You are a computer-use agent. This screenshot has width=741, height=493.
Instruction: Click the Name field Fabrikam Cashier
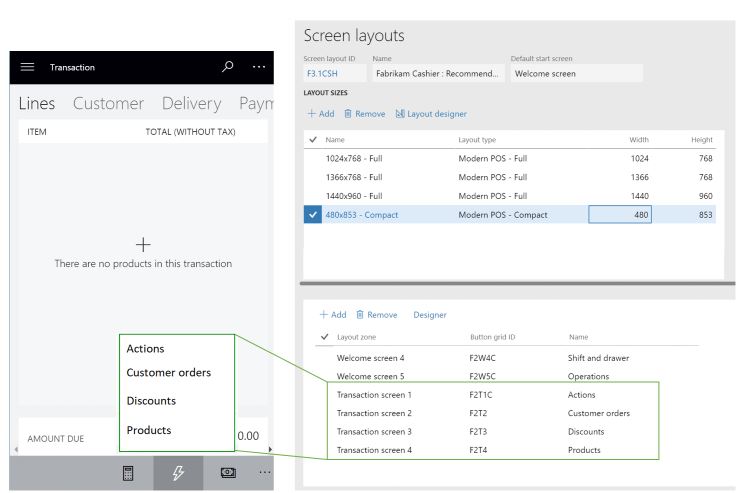click(x=438, y=74)
